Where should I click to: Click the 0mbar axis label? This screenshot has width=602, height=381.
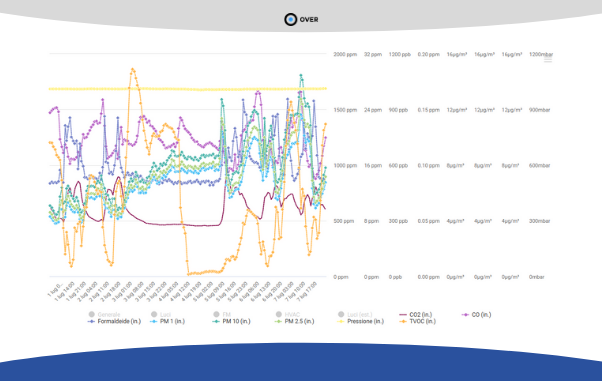coord(536,277)
